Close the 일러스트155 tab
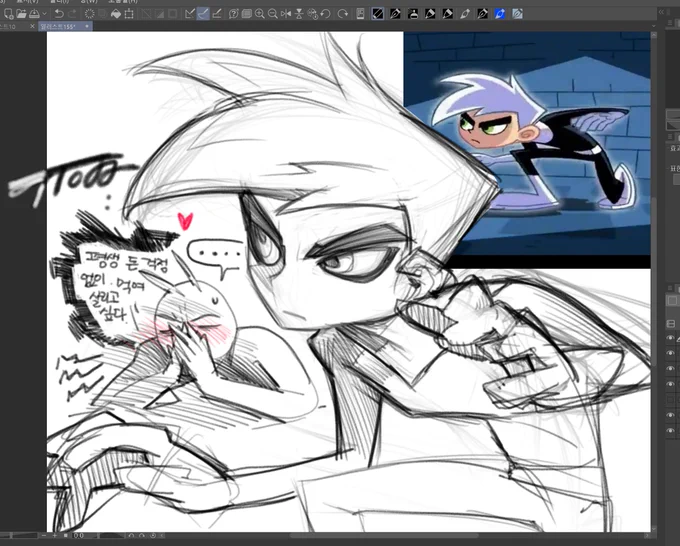The height and width of the screenshot is (546, 680). coord(87,26)
